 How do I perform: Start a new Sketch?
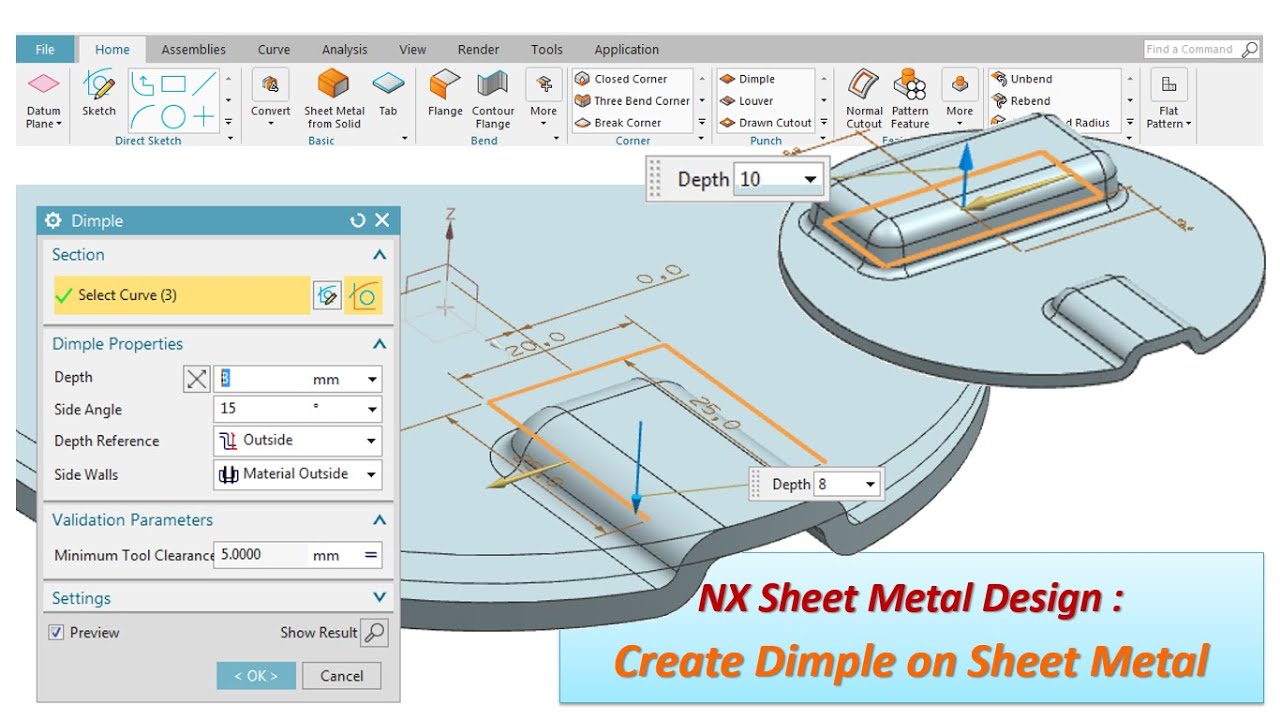[99, 94]
